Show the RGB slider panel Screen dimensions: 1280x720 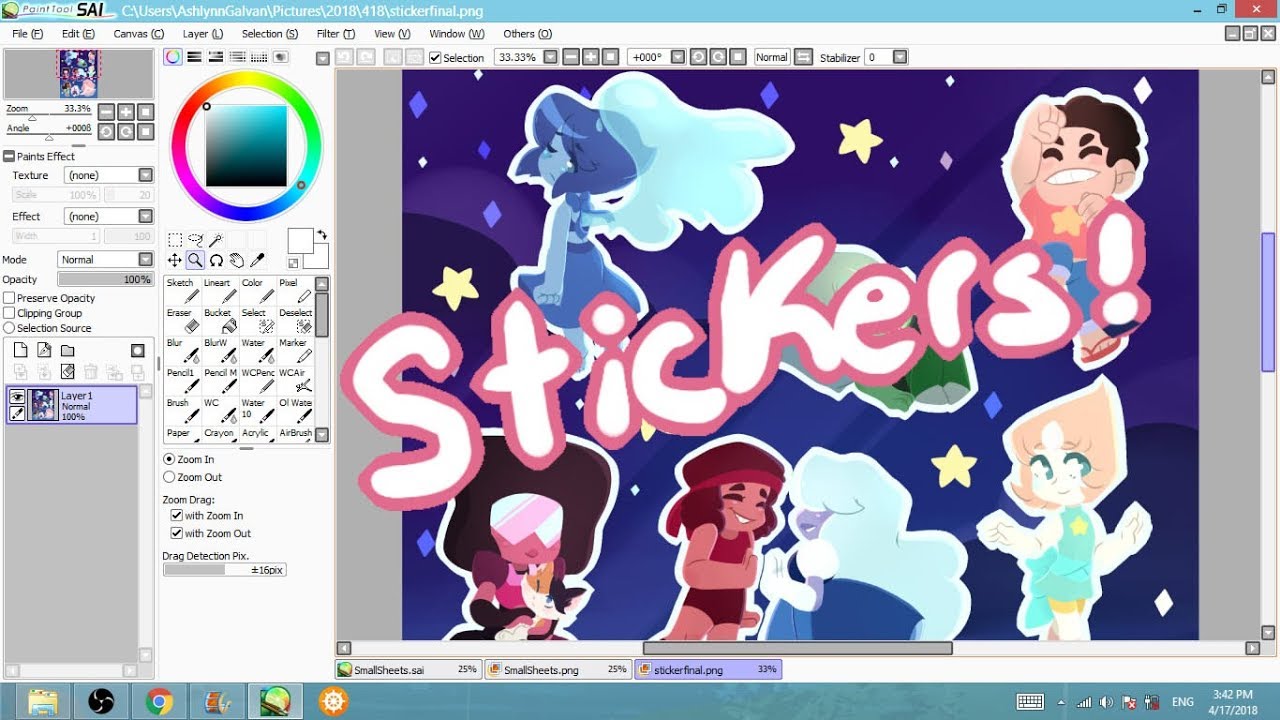click(195, 57)
